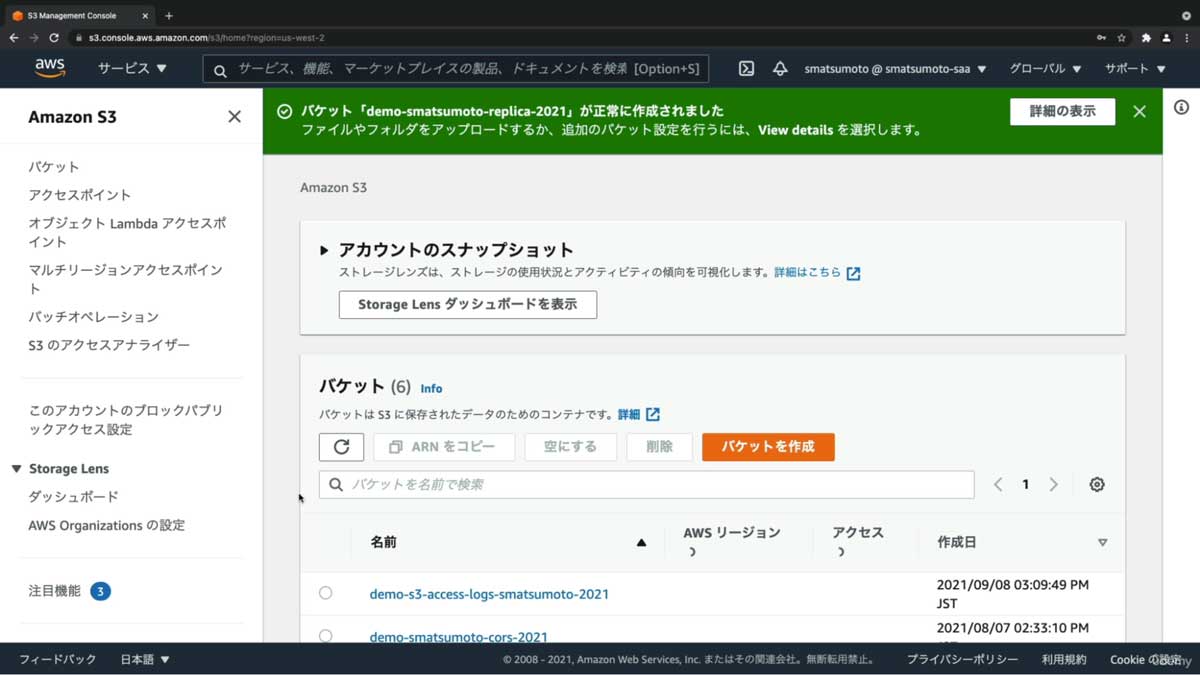The height and width of the screenshot is (675, 1200).
Task: Open the search field magnifier in the top bar
Action: [219, 68]
